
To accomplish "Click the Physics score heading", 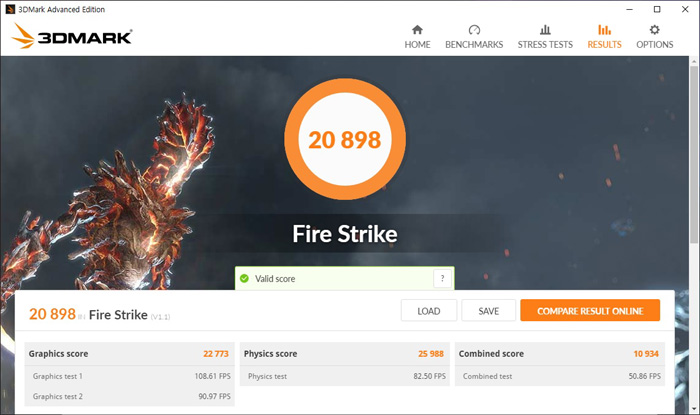I will click(x=271, y=354).
